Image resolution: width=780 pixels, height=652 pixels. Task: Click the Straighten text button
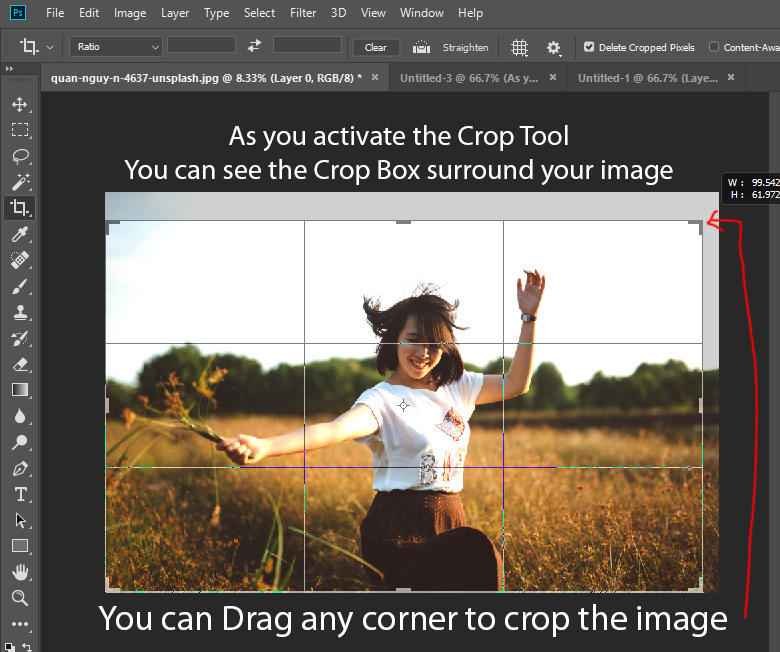coord(465,47)
